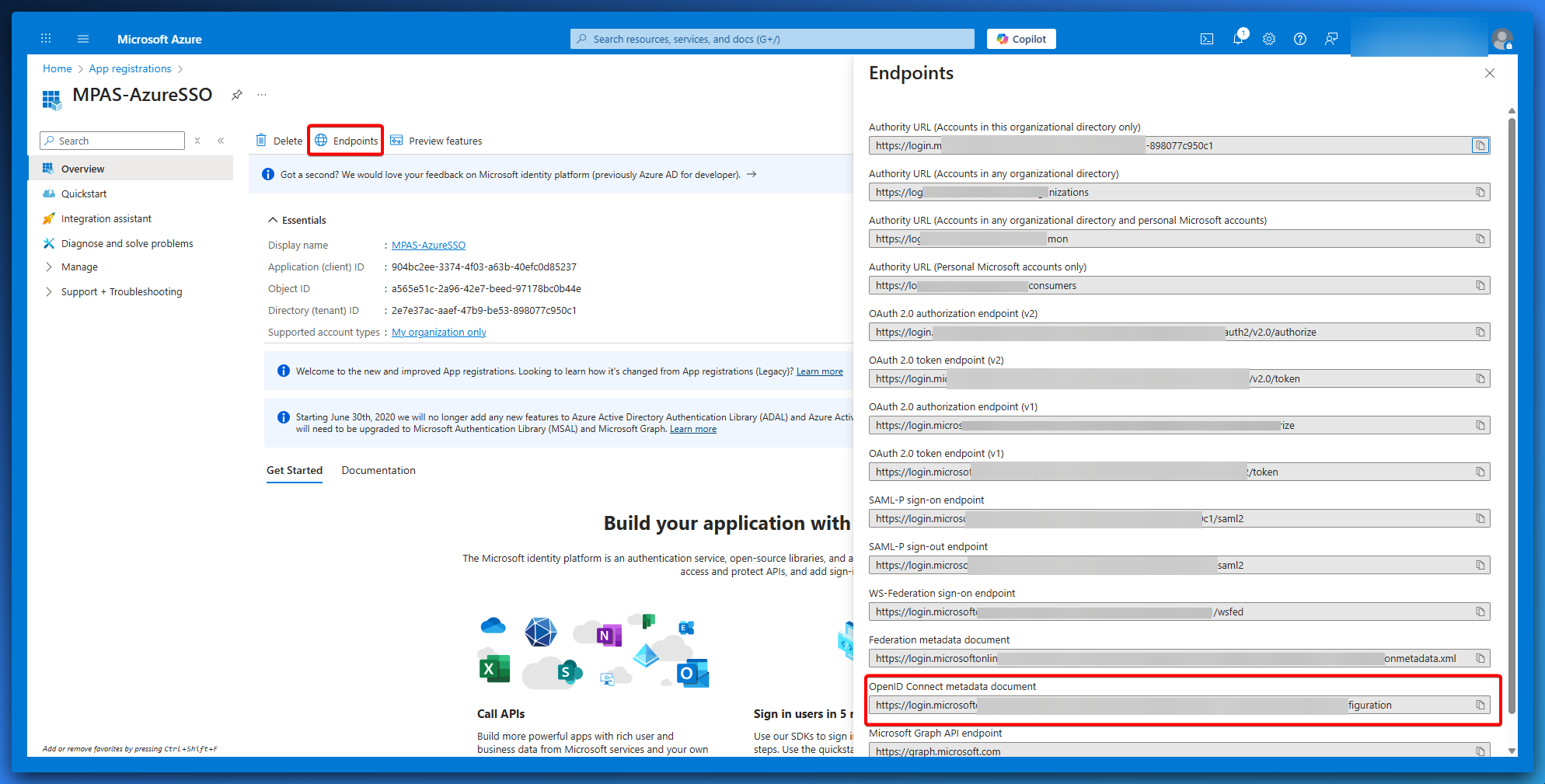Launch Cloud Shell from the top bar
This screenshot has width=1545, height=784.
coord(1207,39)
